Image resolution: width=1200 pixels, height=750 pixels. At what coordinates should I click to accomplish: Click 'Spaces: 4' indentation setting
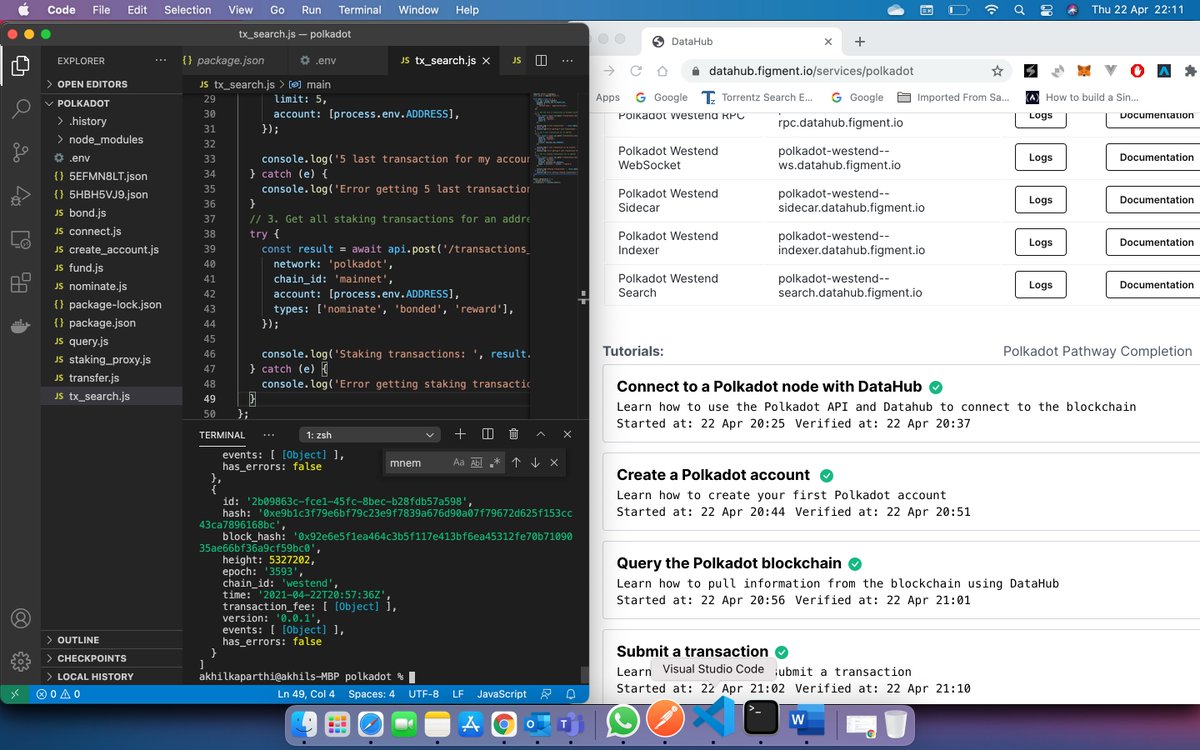tap(371, 693)
